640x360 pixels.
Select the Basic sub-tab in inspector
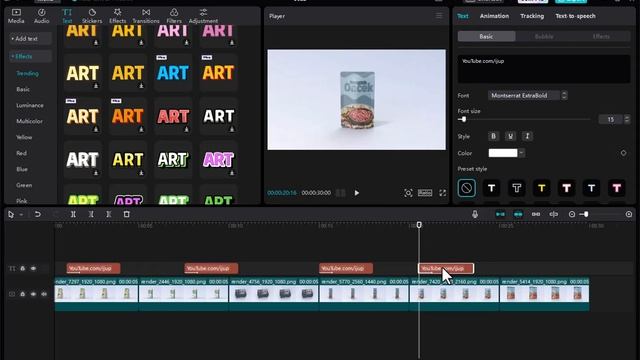click(x=487, y=36)
